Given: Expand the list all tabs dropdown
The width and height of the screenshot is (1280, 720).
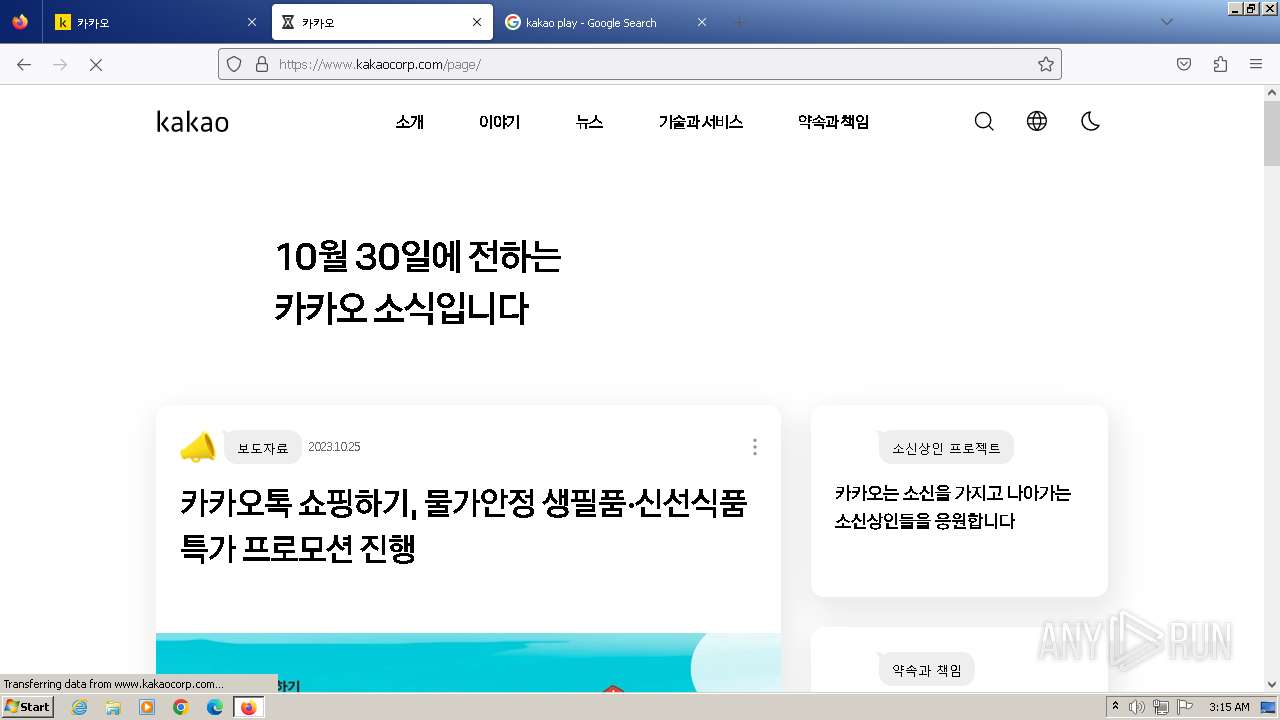Looking at the screenshot, I should [x=1166, y=22].
